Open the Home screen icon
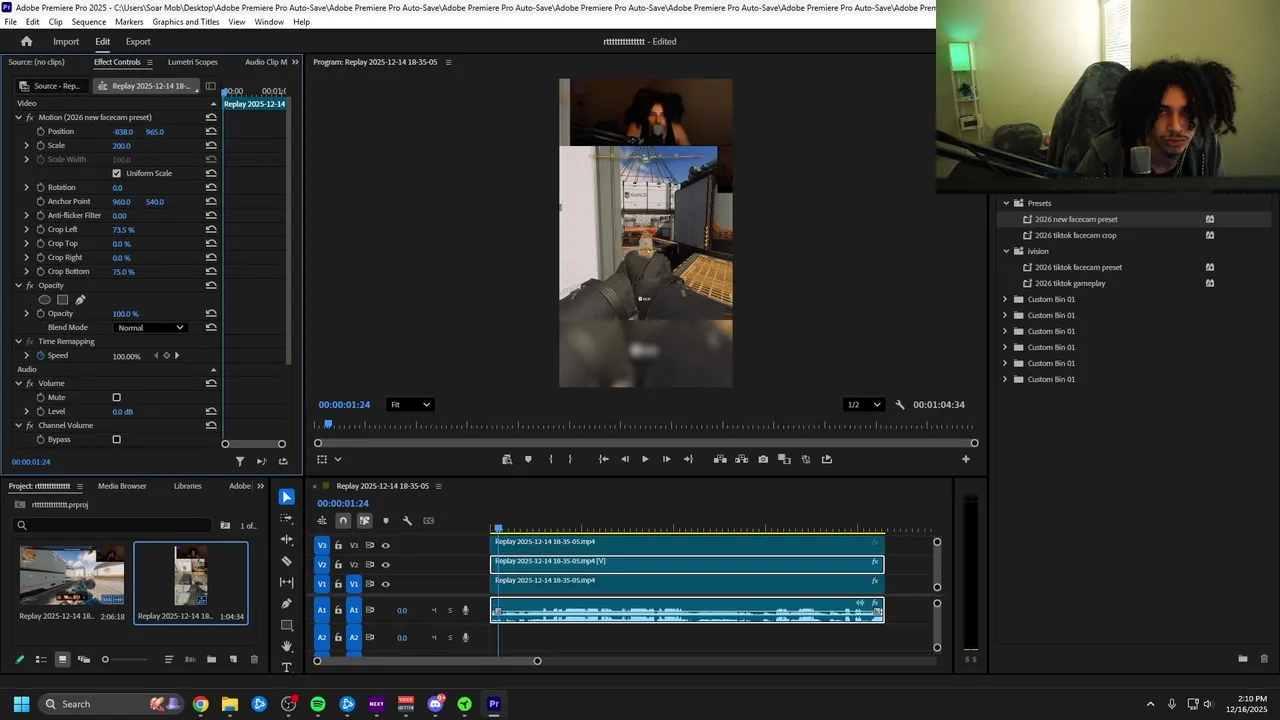Viewport: 1280px width, 720px height. pos(27,42)
